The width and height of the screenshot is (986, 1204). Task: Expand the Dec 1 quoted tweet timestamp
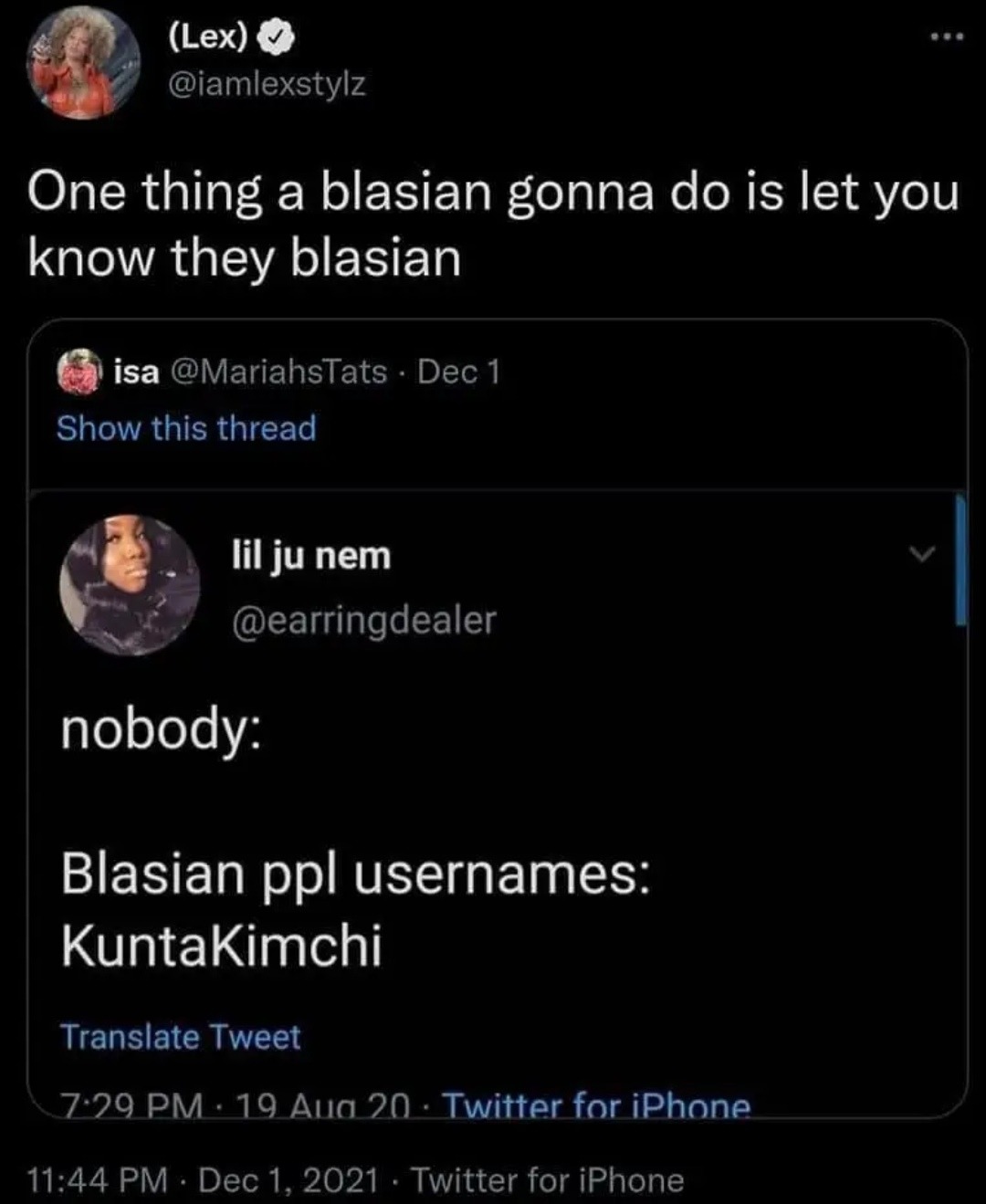tap(460, 372)
